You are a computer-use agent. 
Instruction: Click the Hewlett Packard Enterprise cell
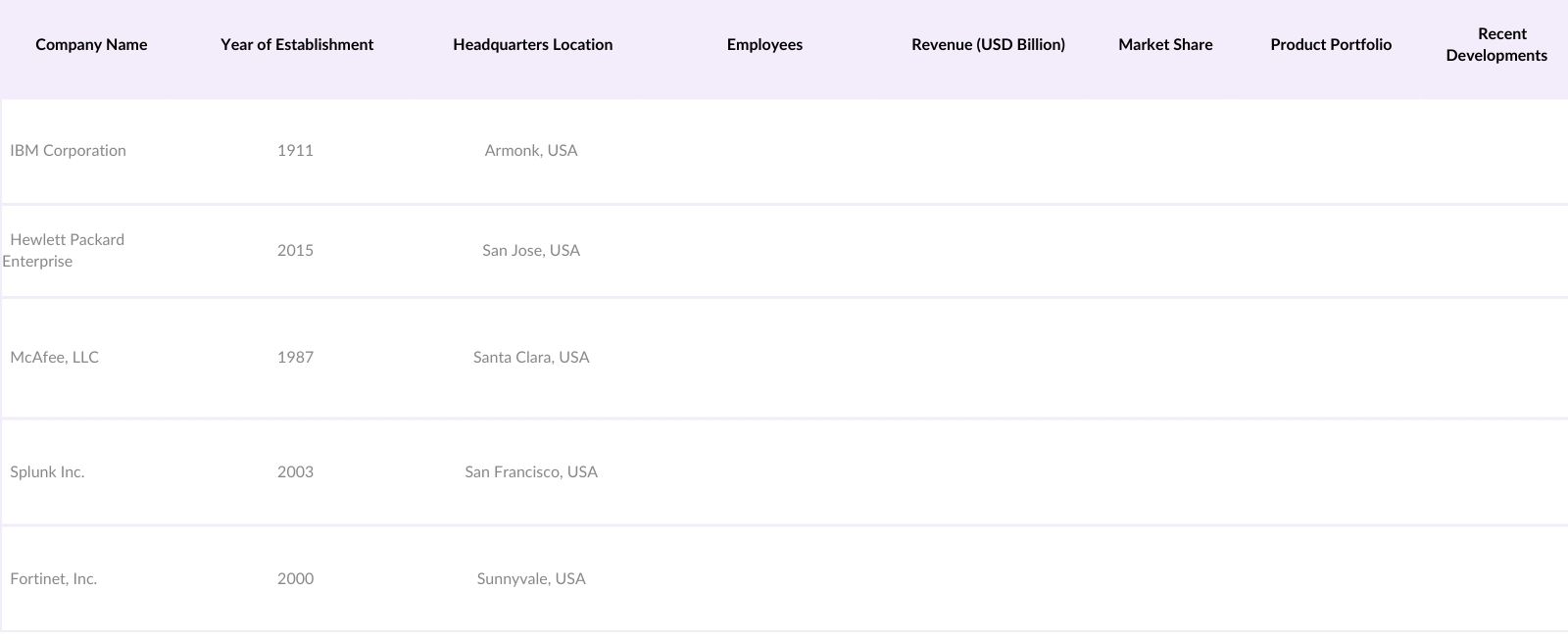pyautogui.click(x=67, y=251)
